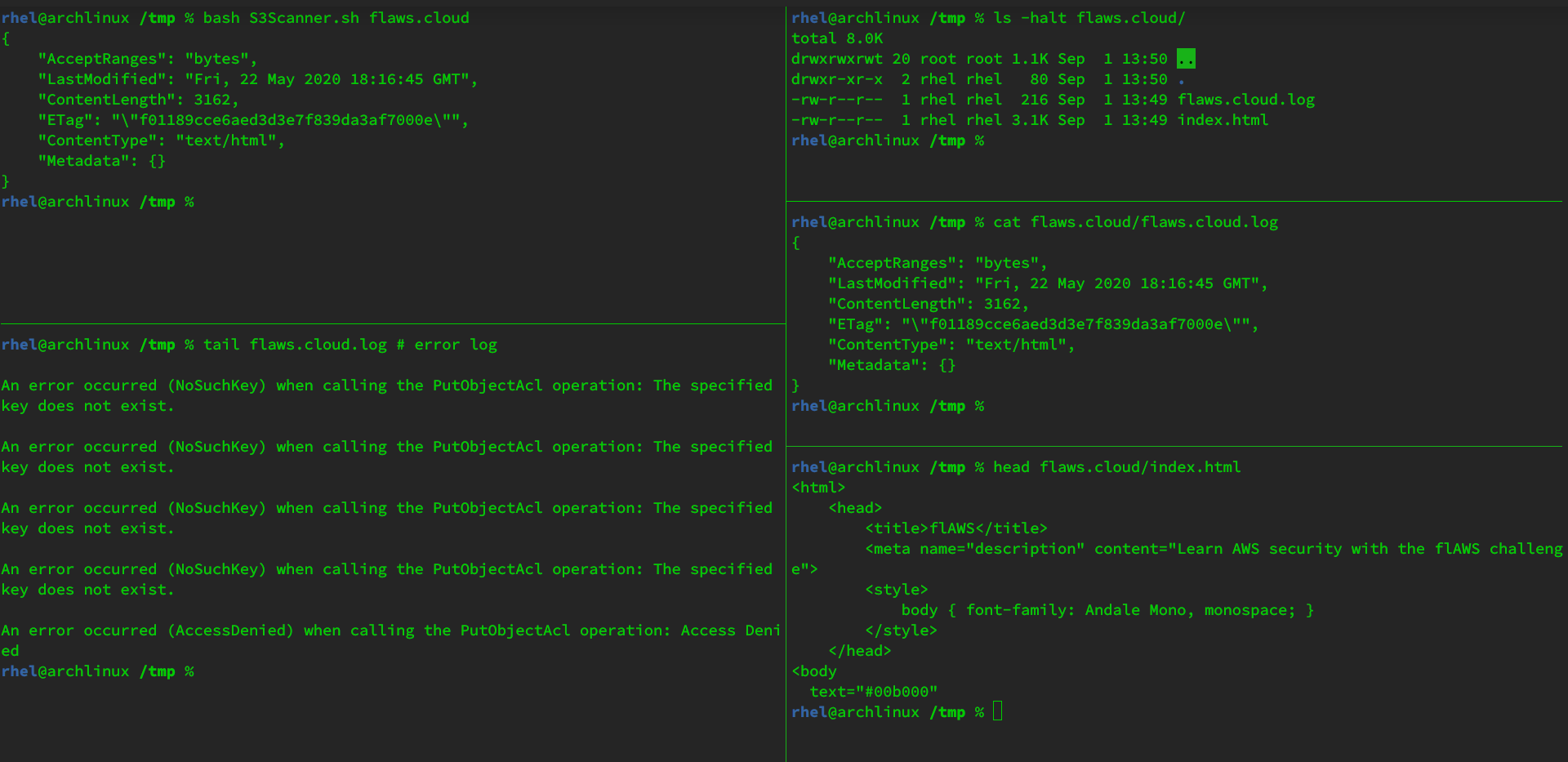Click the "LastModified" line in the top-left pane
The width and height of the screenshot is (1568, 762).
257,79
